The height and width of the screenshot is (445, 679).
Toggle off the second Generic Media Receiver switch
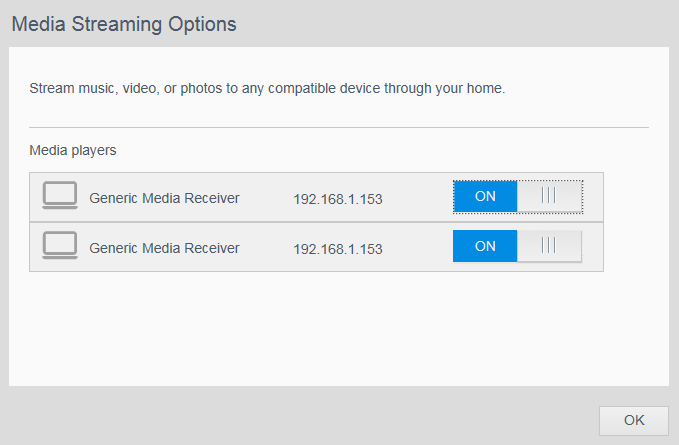pos(517,246)
